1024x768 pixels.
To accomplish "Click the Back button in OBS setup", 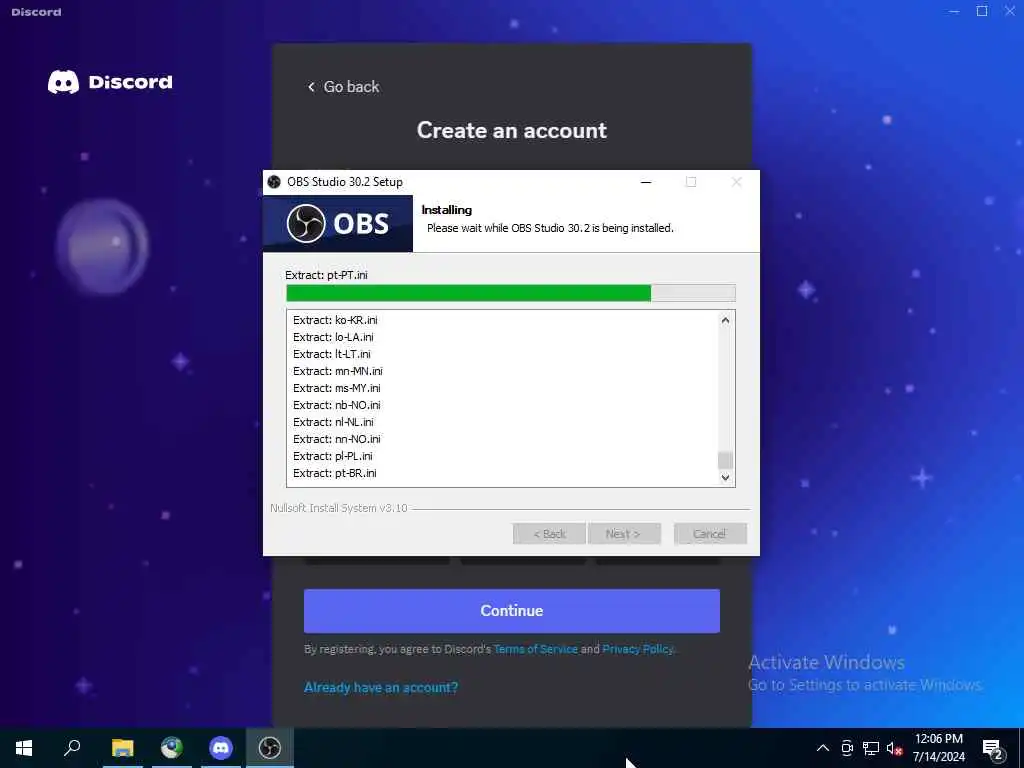I will [549, 534].
